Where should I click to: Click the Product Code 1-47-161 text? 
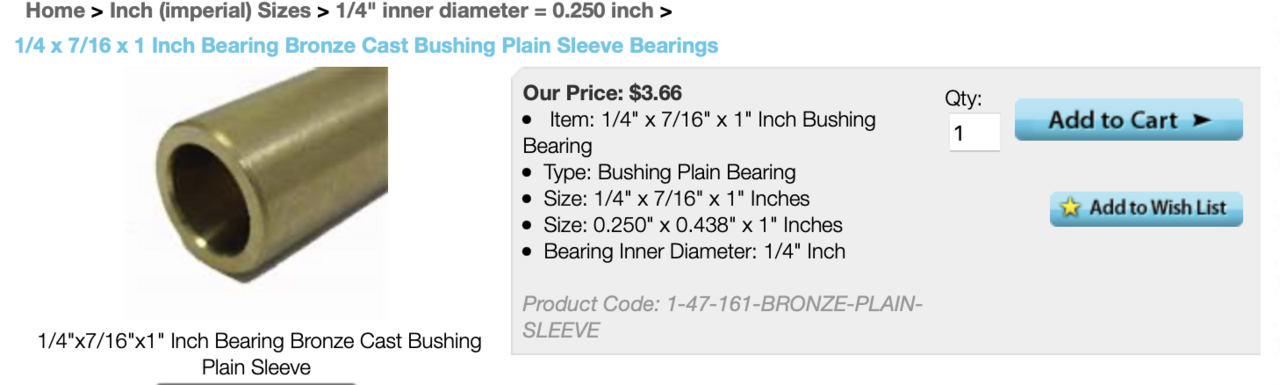(x=722, y=317)
